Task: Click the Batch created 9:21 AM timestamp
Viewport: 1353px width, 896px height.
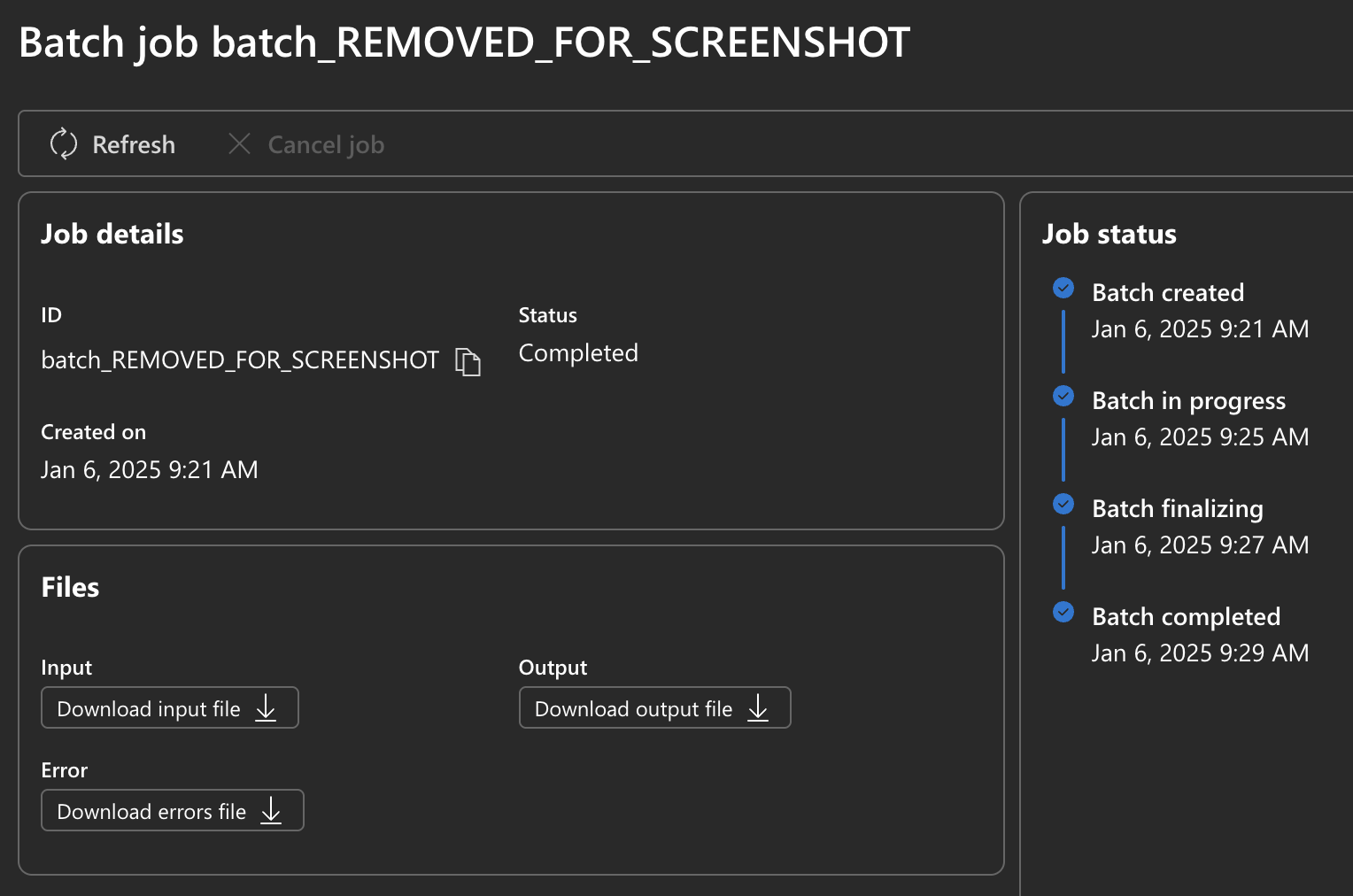Action: [1200, 328]
